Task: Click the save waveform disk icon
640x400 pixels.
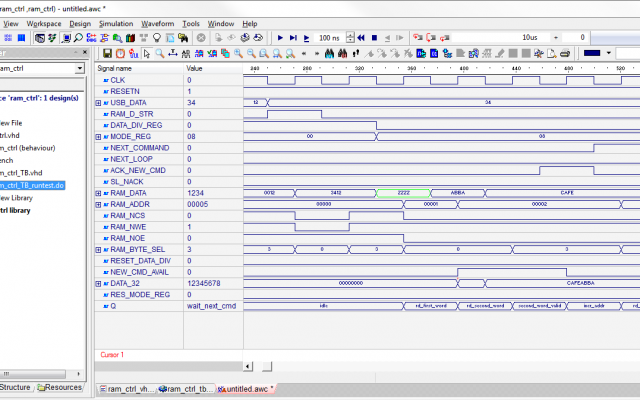Action: [x=108, y=53]
